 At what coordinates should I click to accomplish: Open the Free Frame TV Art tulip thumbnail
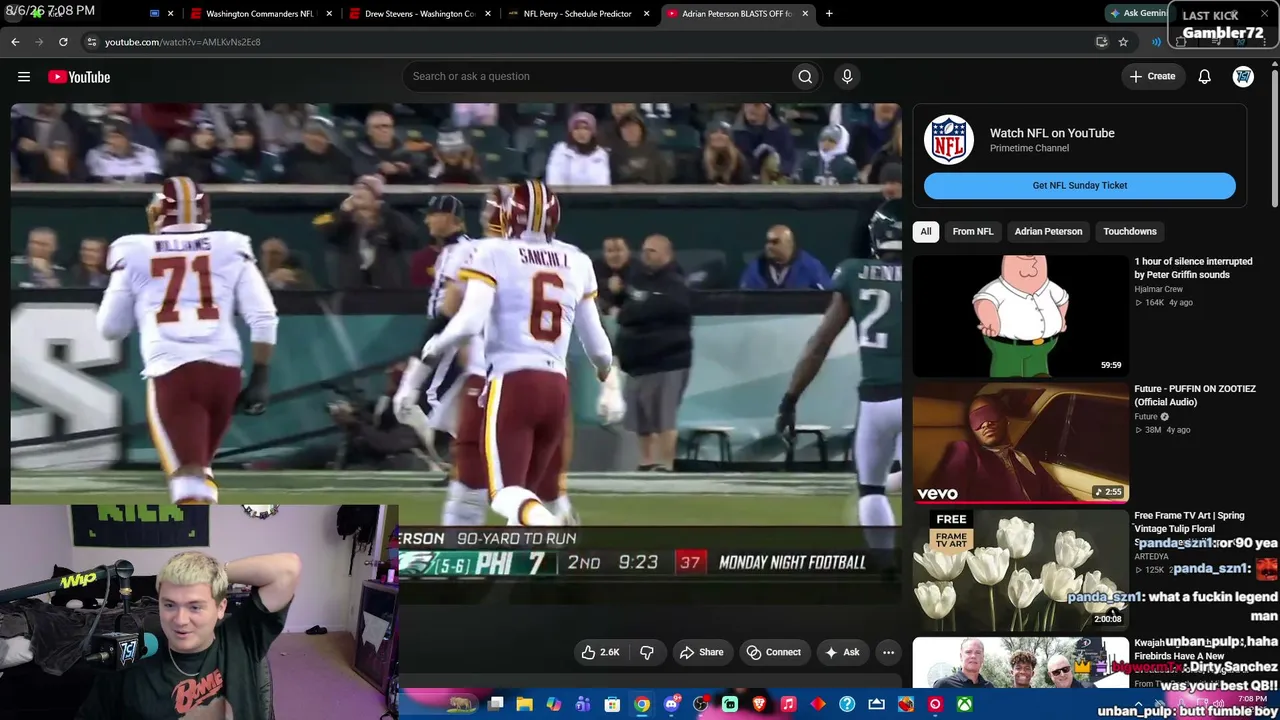(x=1020, y=568)
